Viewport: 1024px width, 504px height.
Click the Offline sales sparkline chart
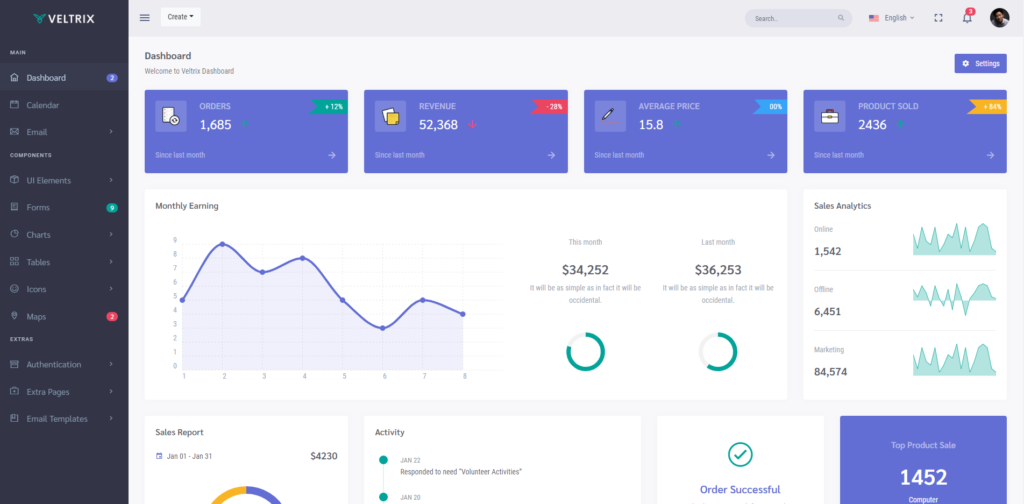point(954,299)
